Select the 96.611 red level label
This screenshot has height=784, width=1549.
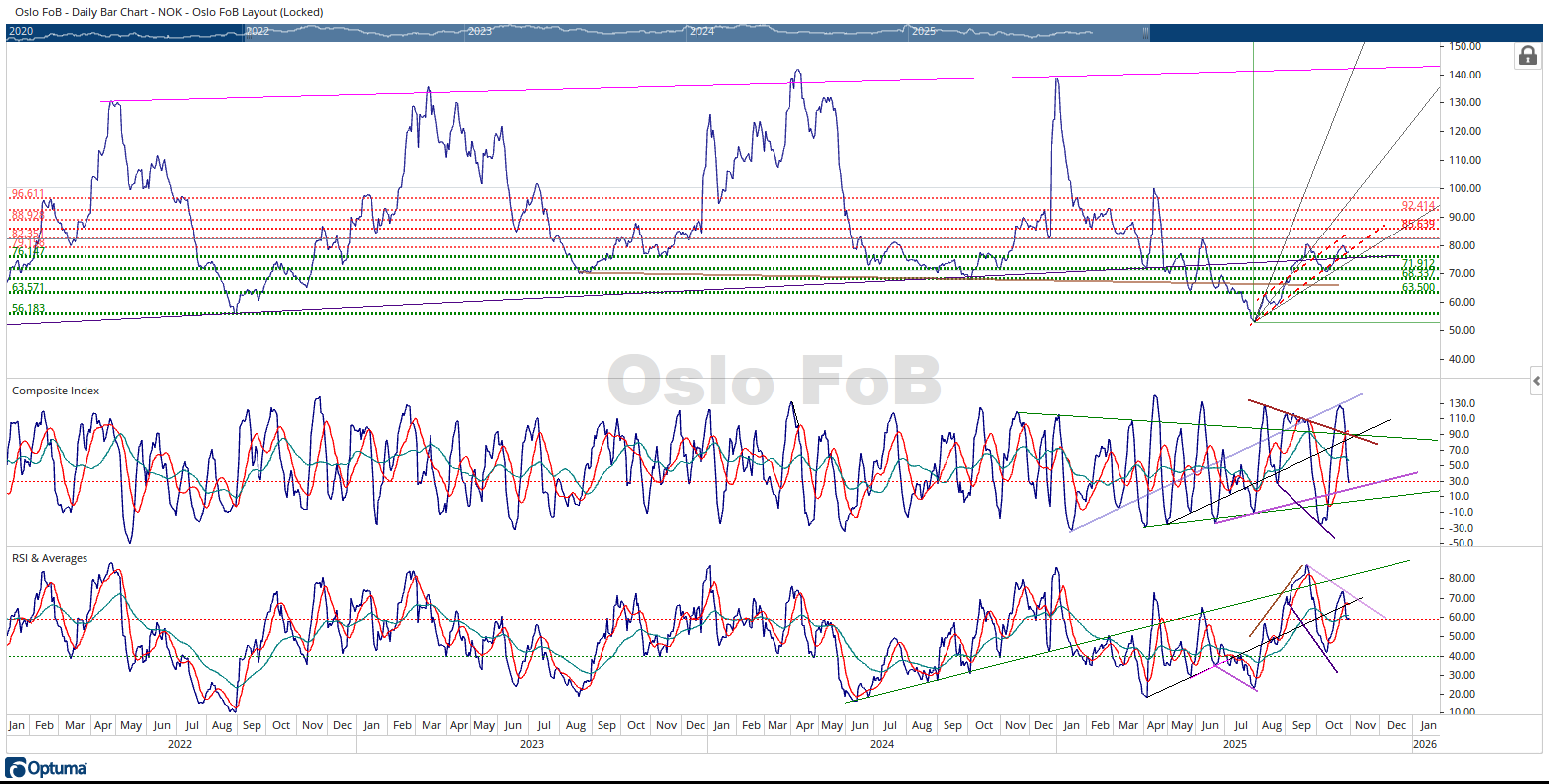coord(28,193)
